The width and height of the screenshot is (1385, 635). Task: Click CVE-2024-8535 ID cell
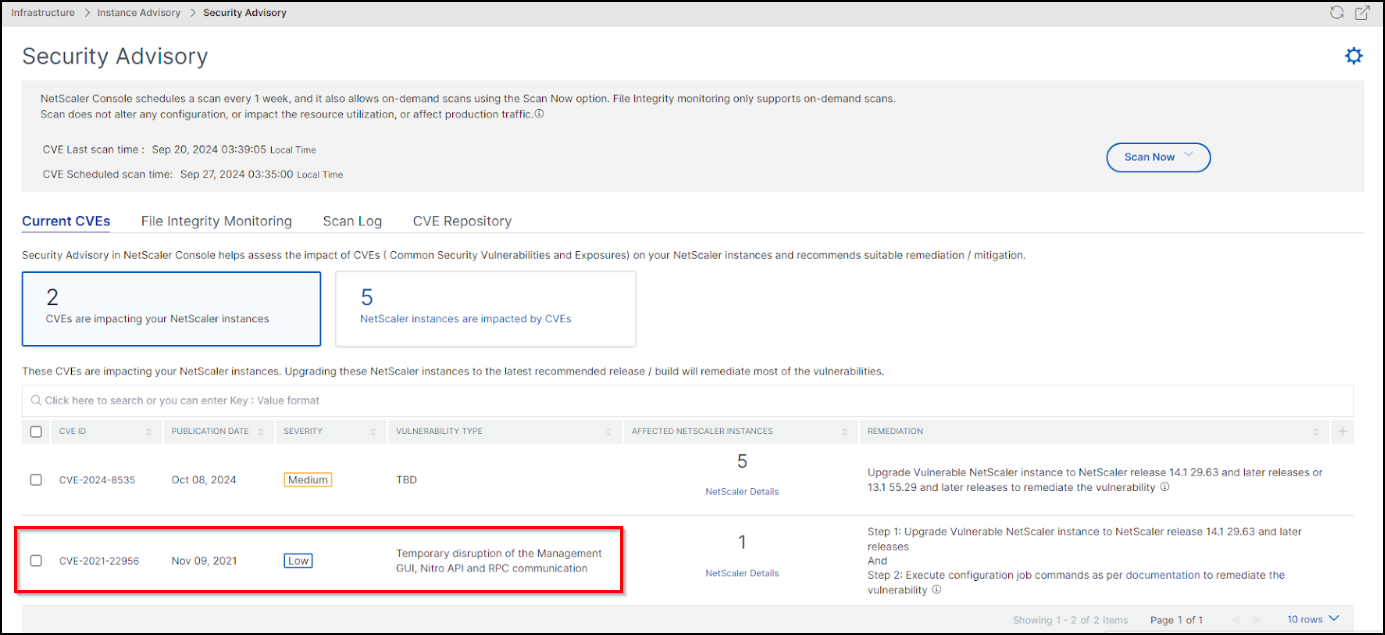coord(97,480)
